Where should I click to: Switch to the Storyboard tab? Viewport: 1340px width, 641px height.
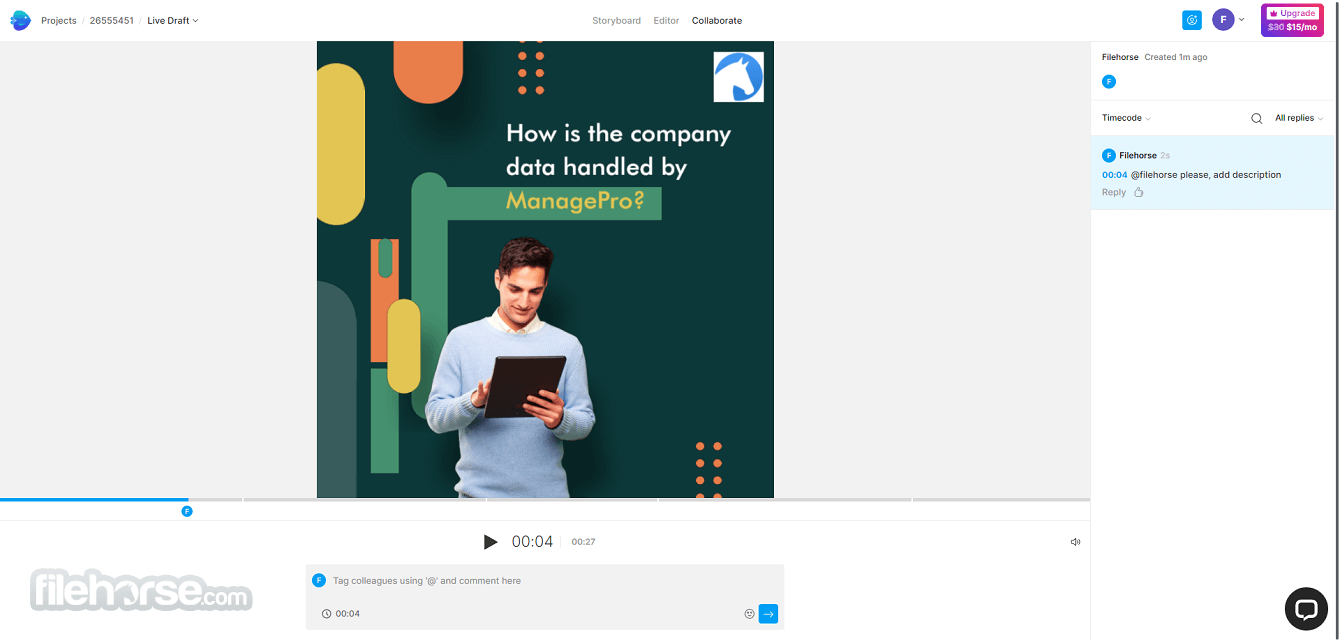coord(616,21)
